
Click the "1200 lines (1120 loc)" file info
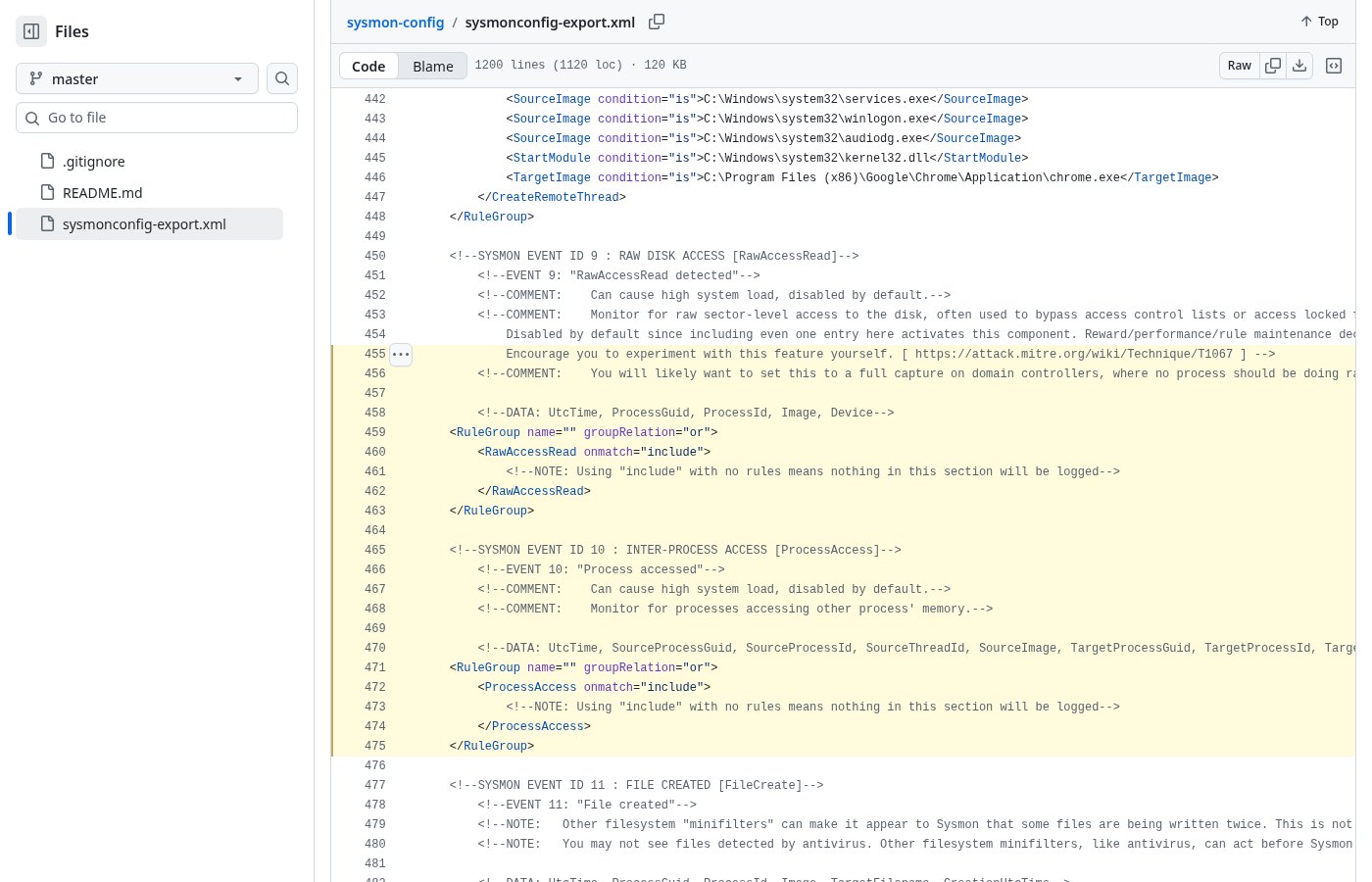click(x=580, y=66)
